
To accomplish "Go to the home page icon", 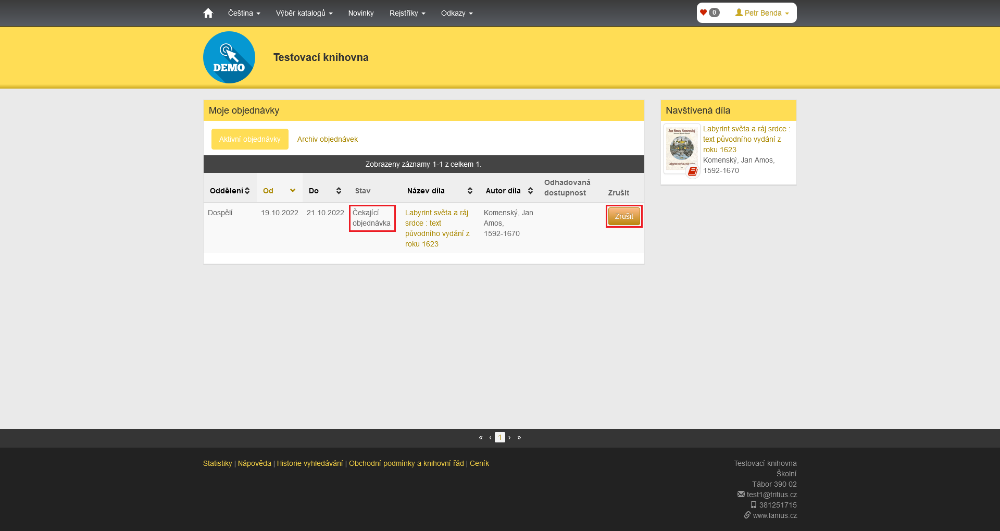I will (208, 13).
